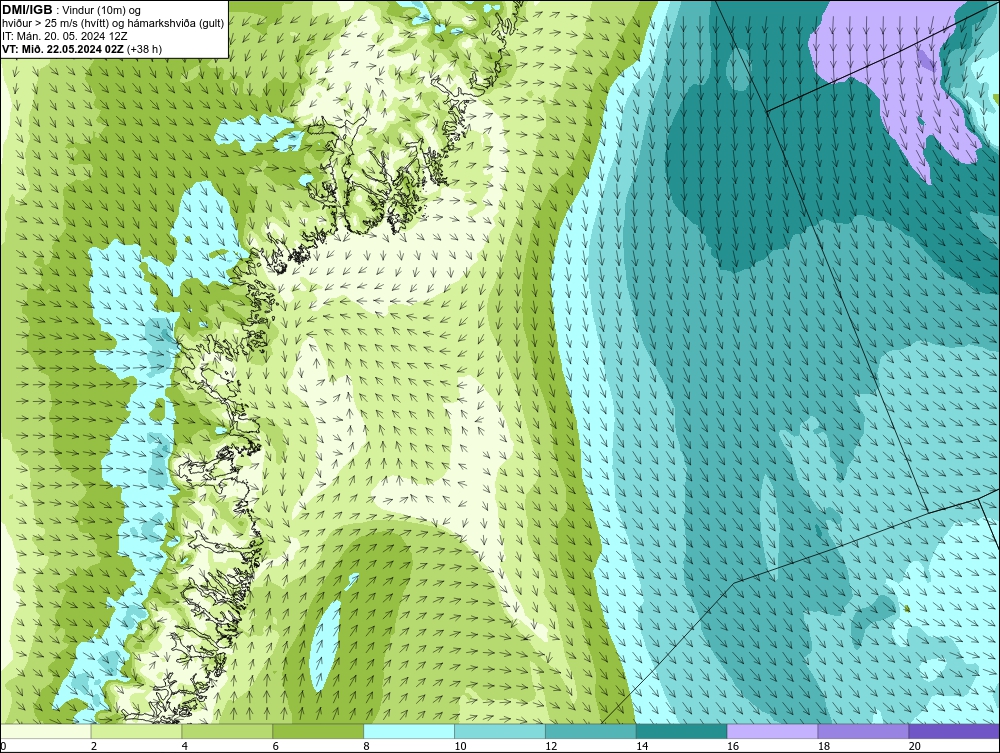Select the 6–8 m/s dark green swatch
Viewport: 1000px width, 753px height.
tap(318, 731)
